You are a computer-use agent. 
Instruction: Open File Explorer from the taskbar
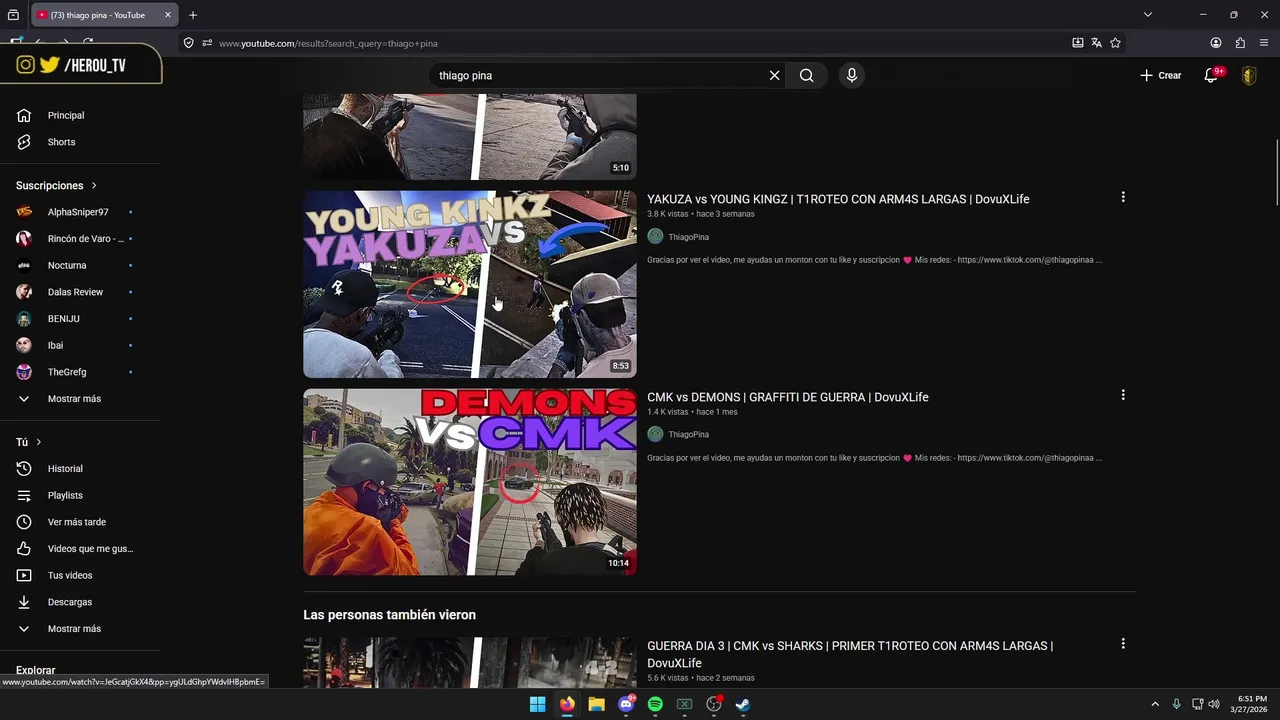[596, 704]
